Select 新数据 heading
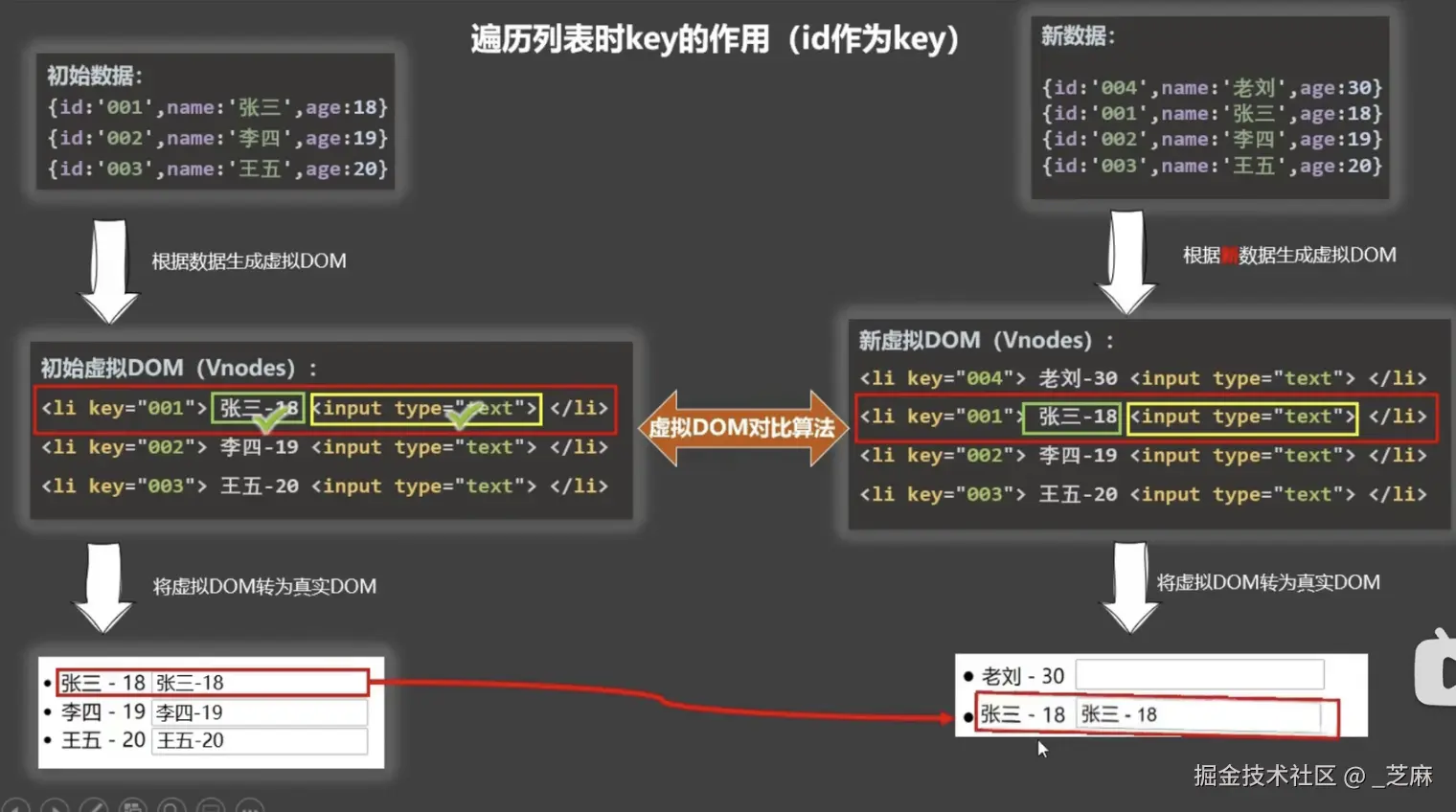Viewport: 1456px width, 812px height. [x=1078, y=35]
